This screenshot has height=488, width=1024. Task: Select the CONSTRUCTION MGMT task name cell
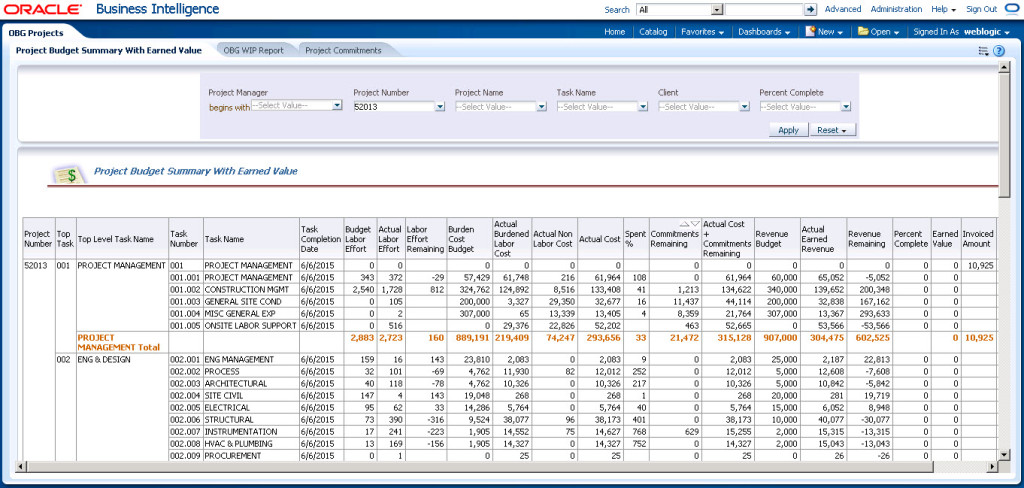tap(251, 289)
